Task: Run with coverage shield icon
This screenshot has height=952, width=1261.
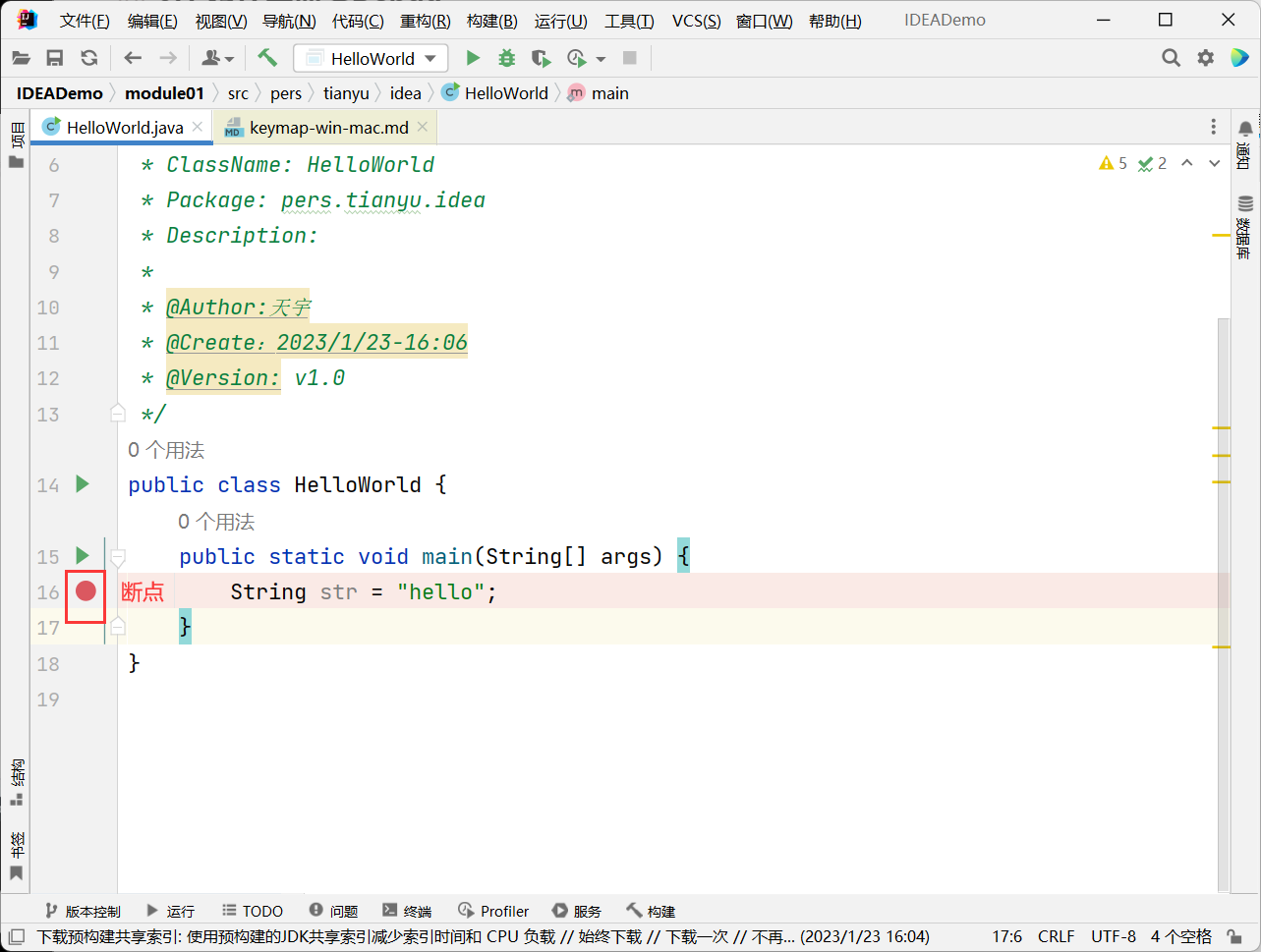Action: [541, 58]
